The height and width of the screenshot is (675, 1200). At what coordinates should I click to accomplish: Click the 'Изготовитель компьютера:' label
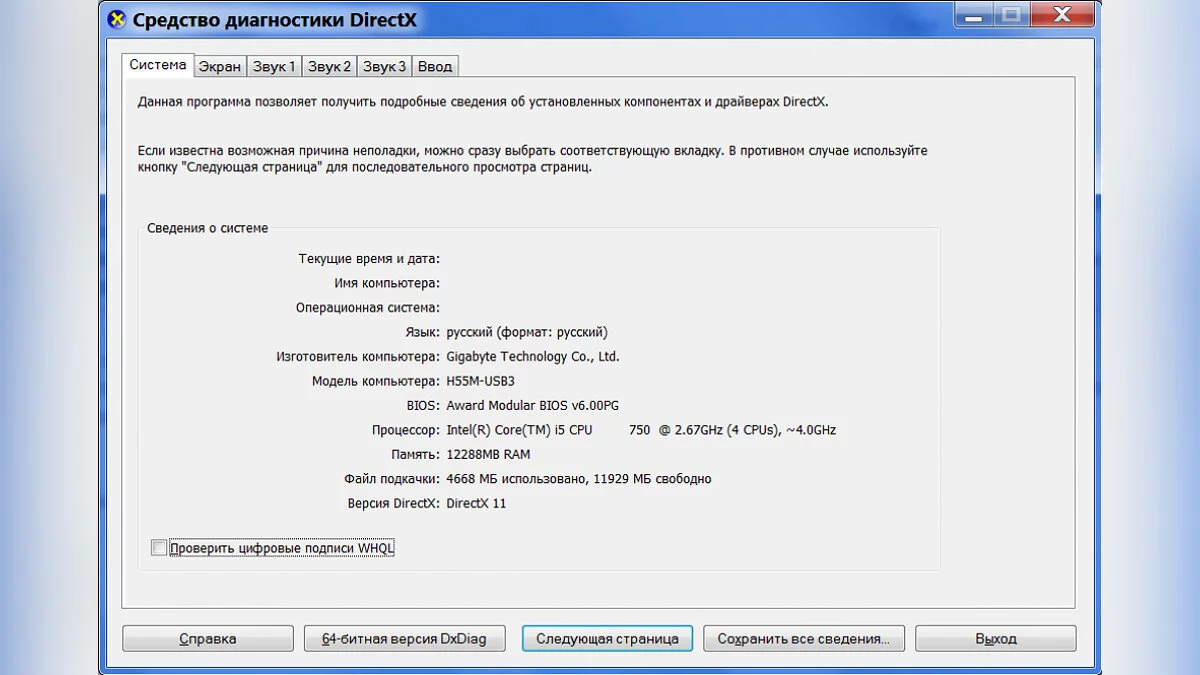(x=358, y=357)
